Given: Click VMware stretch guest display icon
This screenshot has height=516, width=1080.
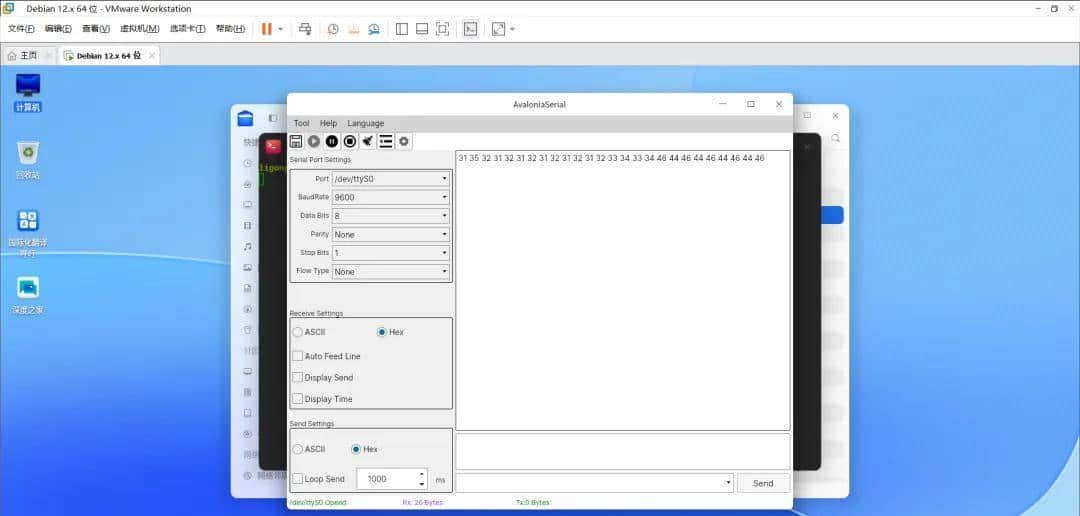Looking at the screenshot, I should [x=498, y=29].
